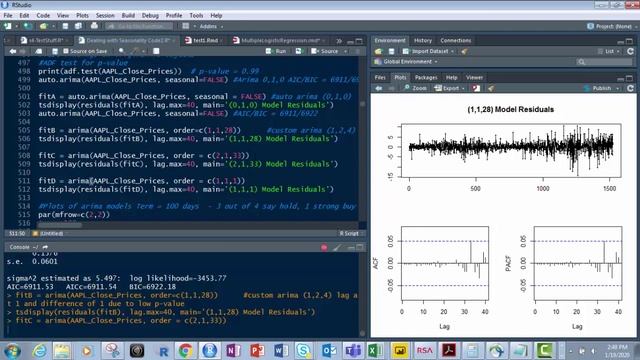Image resolution: width=640 pixels, height=360 pixels.
Task: Refresh the Environment pane
Action: coord(630,51)
